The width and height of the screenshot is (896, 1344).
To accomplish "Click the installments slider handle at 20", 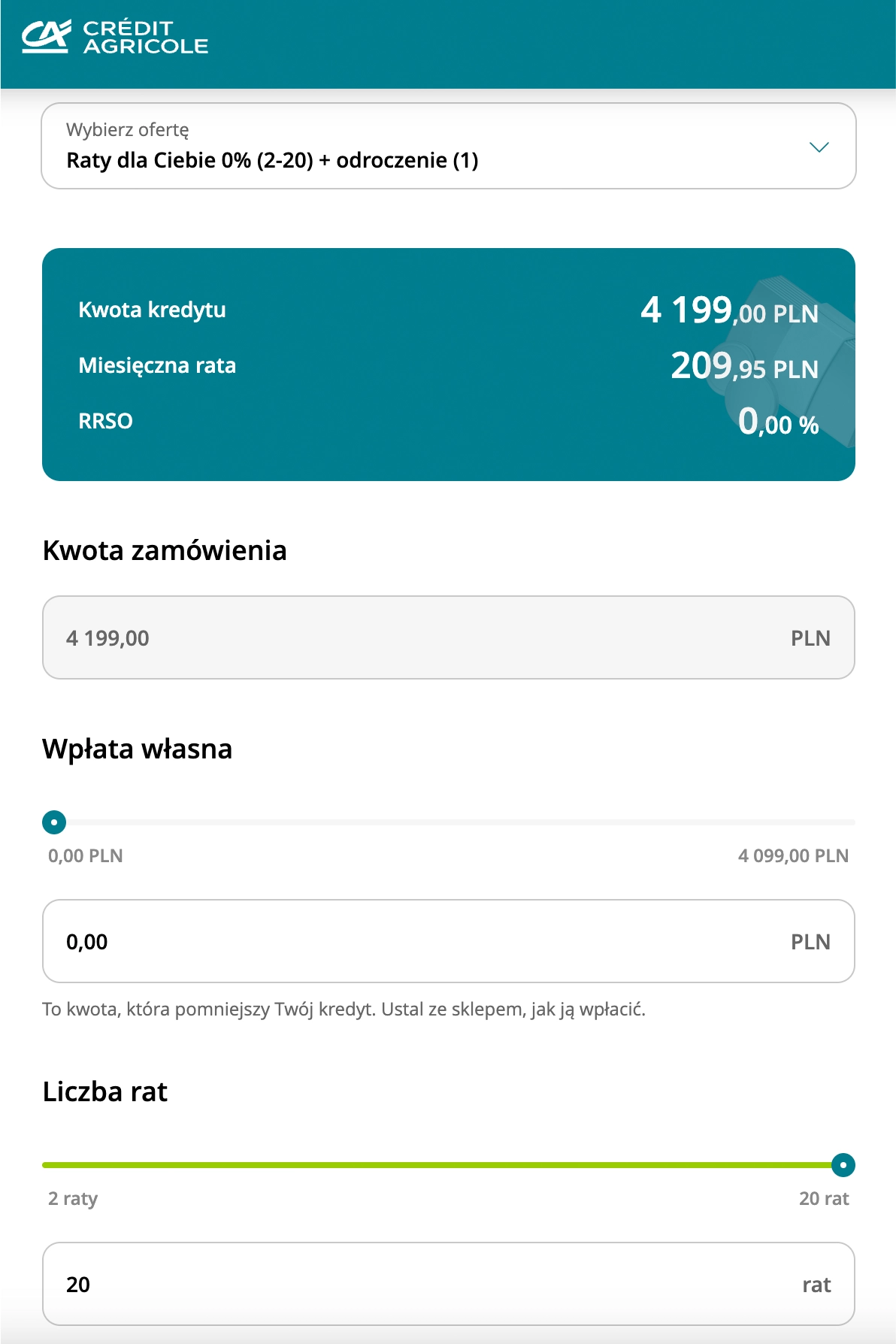I will tap(845, 1164).
